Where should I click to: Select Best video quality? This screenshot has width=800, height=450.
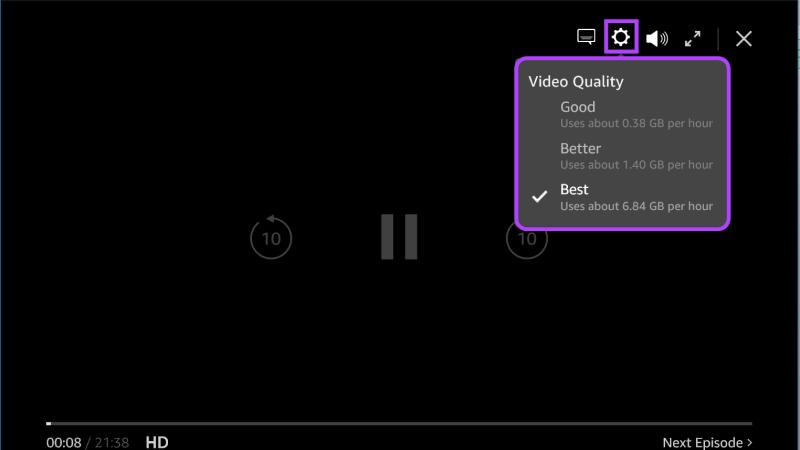click(574, 189)
